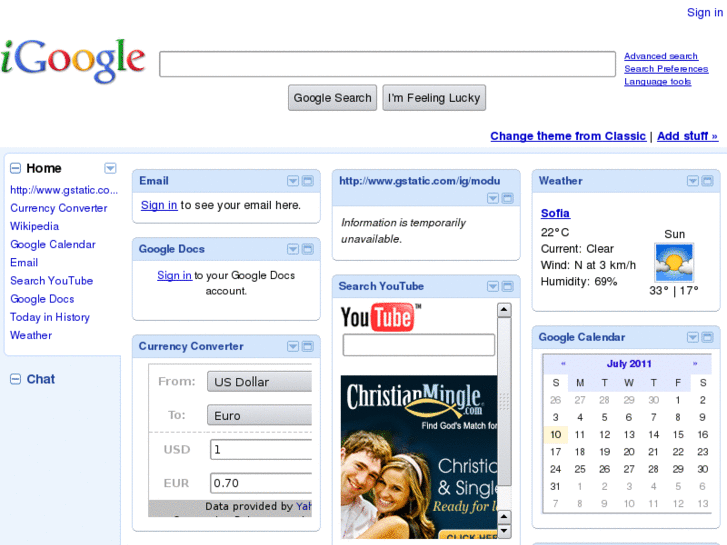This screenshot has height=545, width=727.
Task: Open Language tools link
Action: point(657,82)
